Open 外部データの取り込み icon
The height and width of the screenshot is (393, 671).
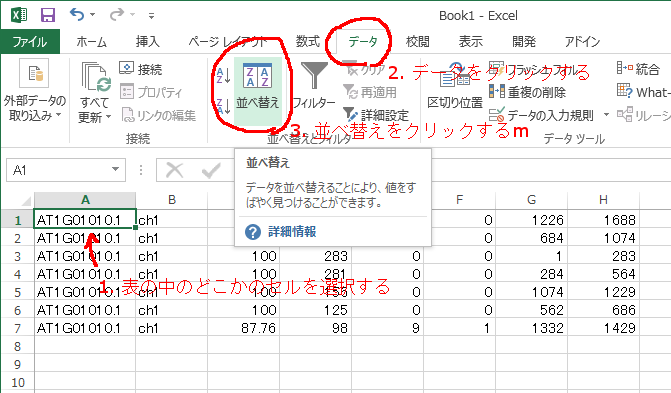[x=34, y=74]
